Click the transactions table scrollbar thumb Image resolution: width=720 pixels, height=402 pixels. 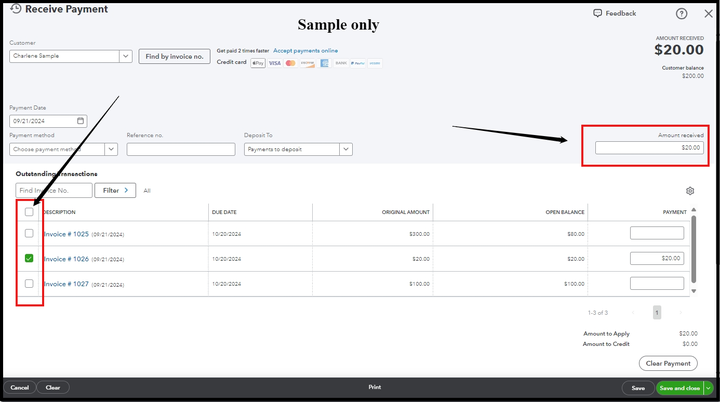point(693,249)
